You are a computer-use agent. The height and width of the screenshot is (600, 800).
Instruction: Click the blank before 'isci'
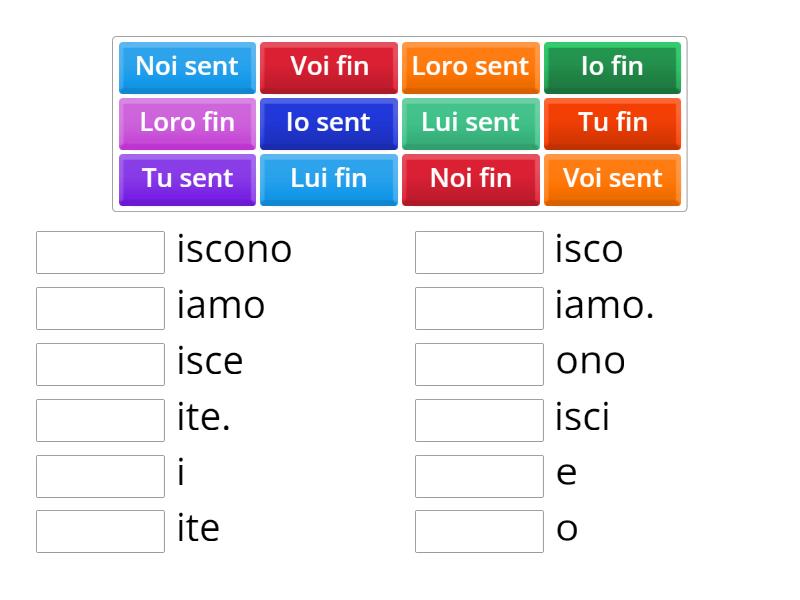(478, 419)
